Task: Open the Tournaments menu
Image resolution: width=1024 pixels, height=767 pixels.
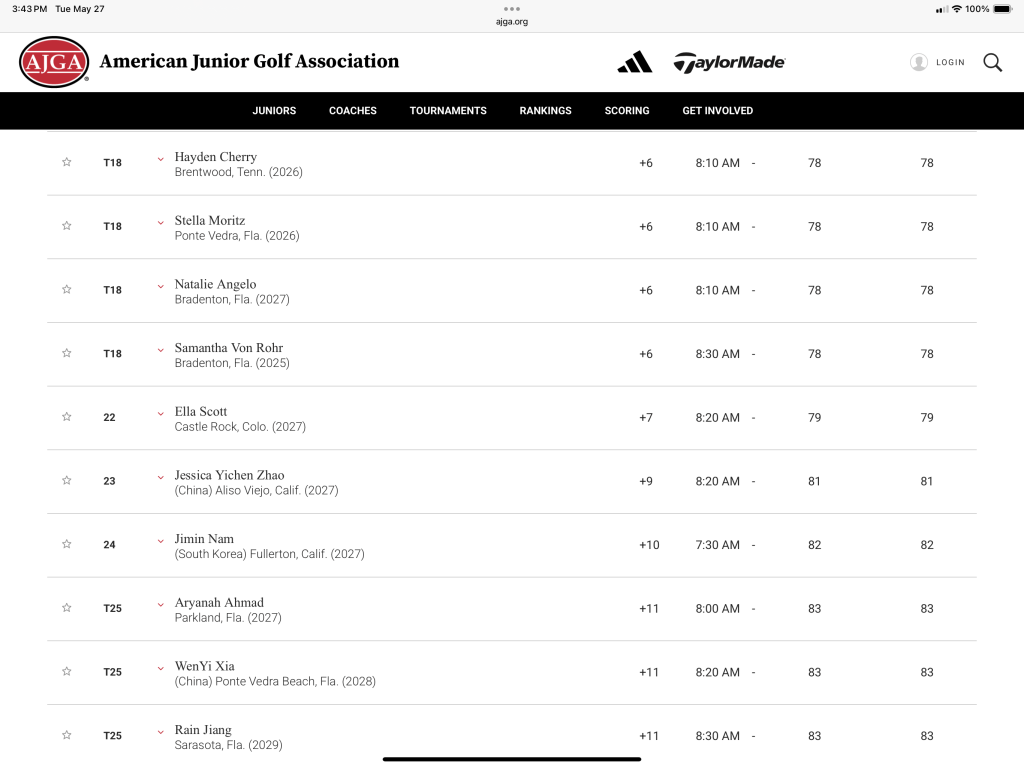Action: 448,111
